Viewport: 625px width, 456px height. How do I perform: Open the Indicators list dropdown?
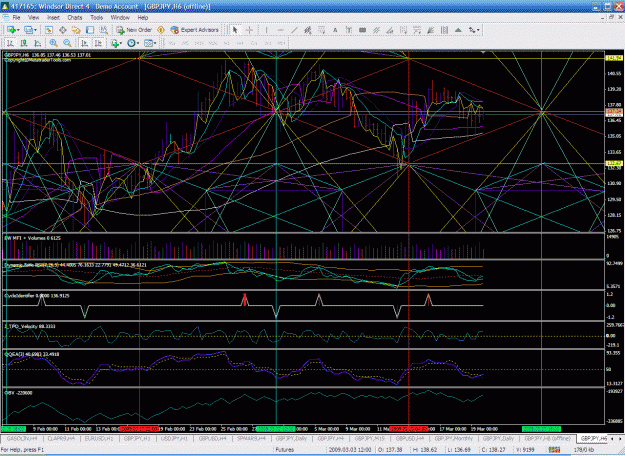(x=116, y=43)
